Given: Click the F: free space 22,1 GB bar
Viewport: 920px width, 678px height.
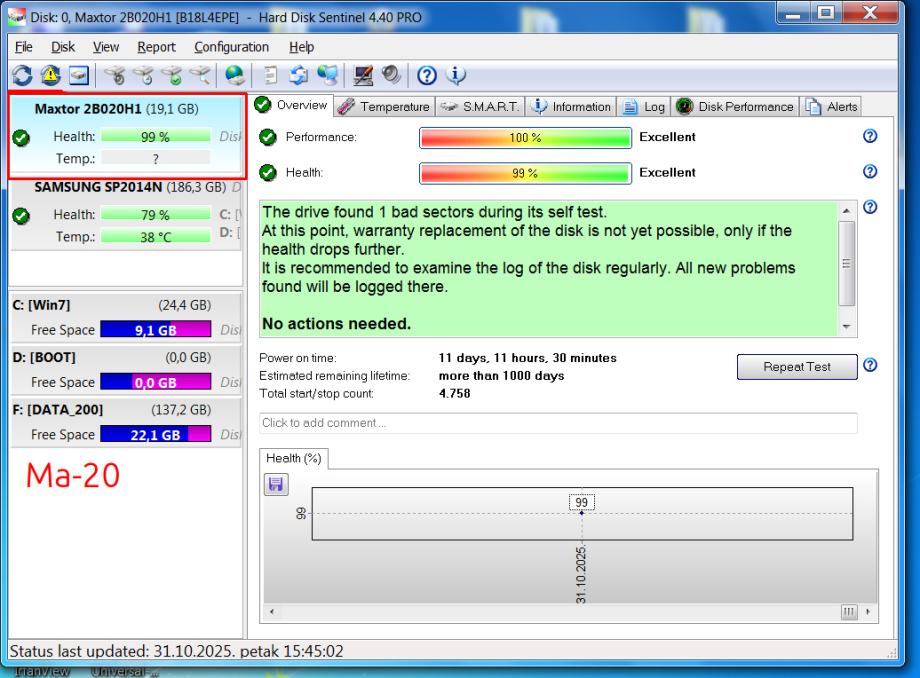Looking at the screenshot, I should pyautogui.click(x=155, y=435).
